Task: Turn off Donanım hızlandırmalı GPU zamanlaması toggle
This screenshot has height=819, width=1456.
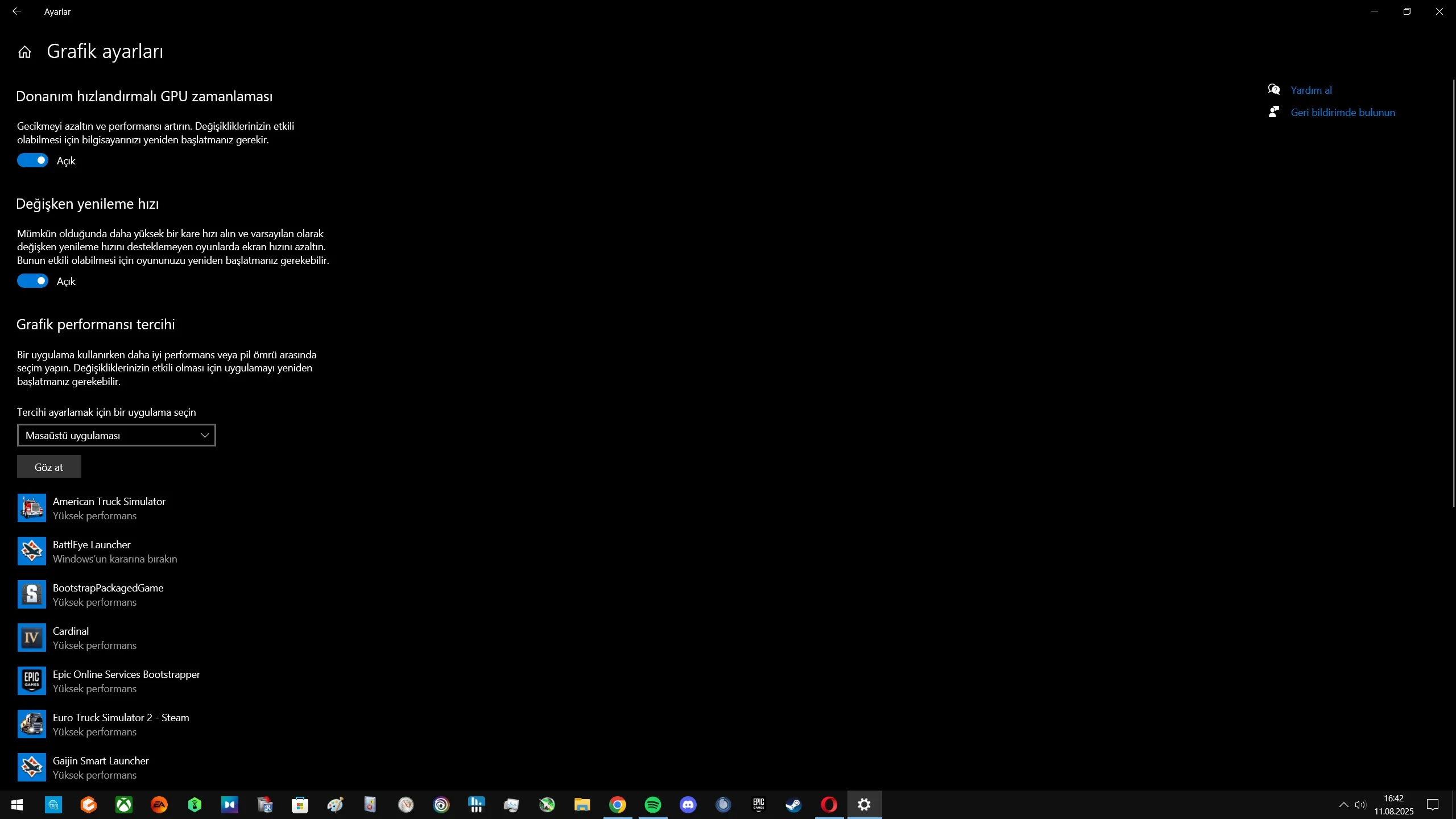Action: 32,160
